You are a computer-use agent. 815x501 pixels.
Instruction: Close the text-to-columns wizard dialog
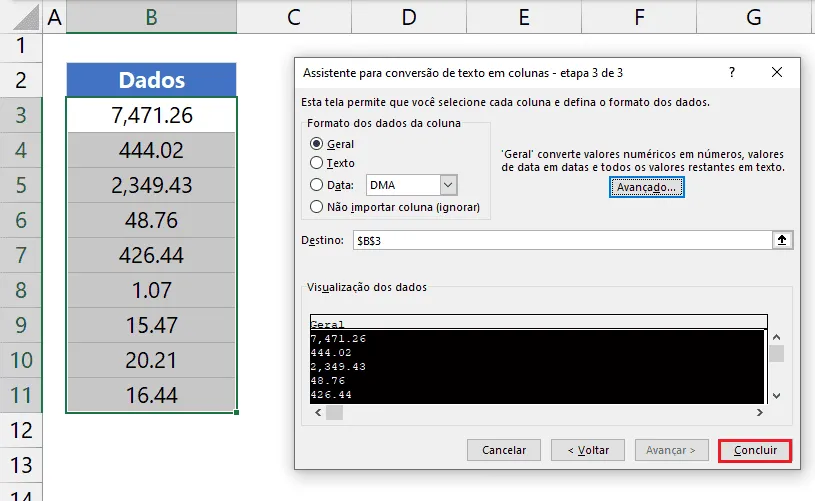[777, 72]
